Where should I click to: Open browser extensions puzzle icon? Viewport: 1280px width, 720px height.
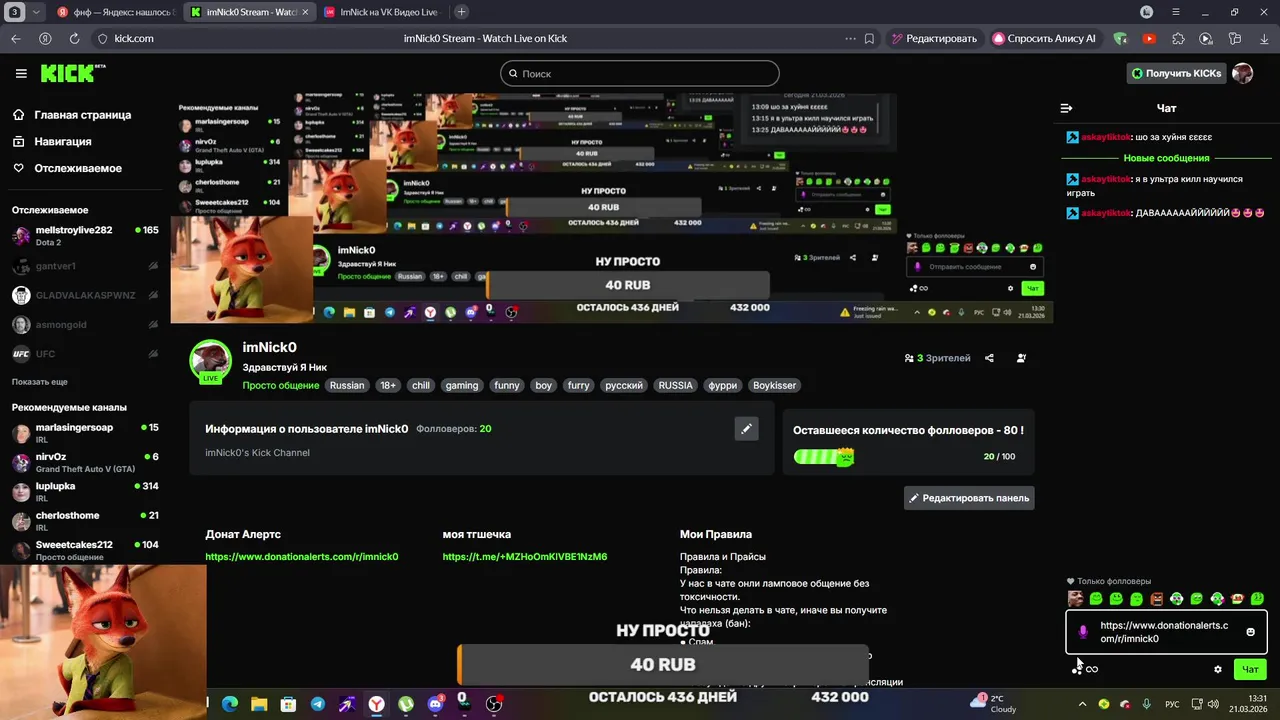point(1178,38)
